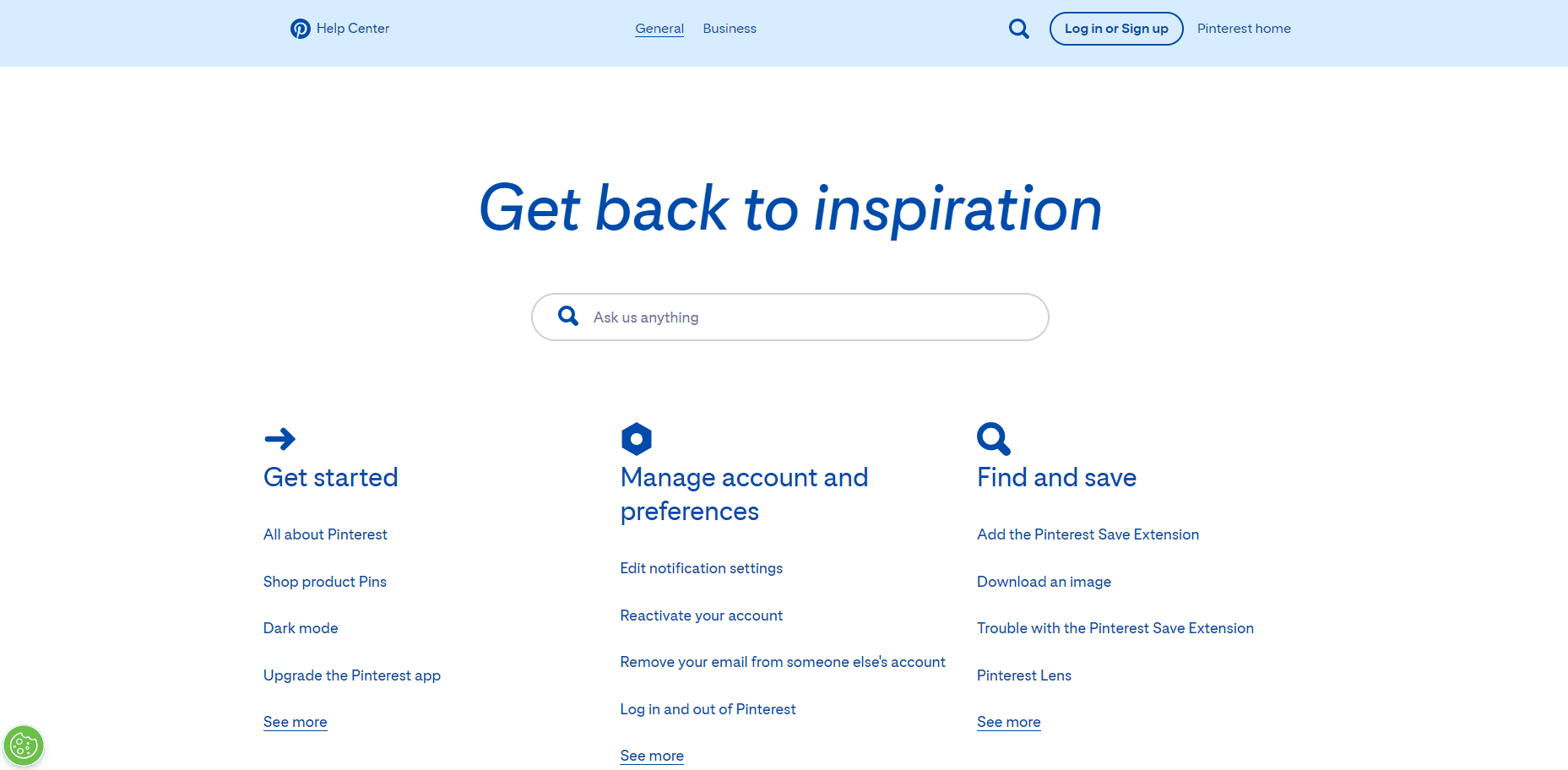Expand See more under Find and save
1568x770 pixels.
[1009, 722]
